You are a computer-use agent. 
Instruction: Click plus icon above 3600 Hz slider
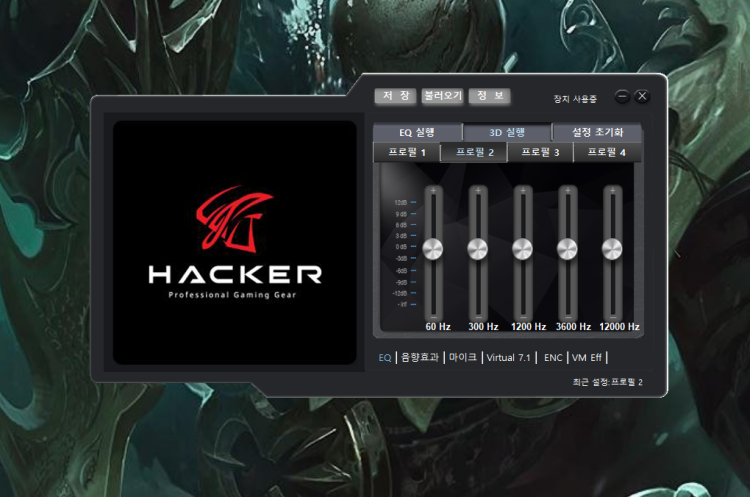pos(568,190)
